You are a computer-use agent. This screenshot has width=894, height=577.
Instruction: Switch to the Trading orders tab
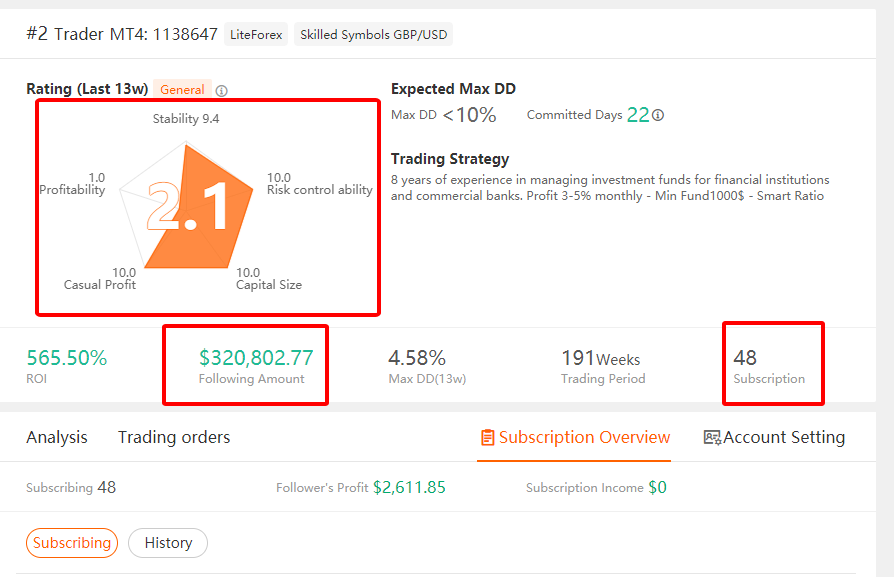tap(174, 437)
